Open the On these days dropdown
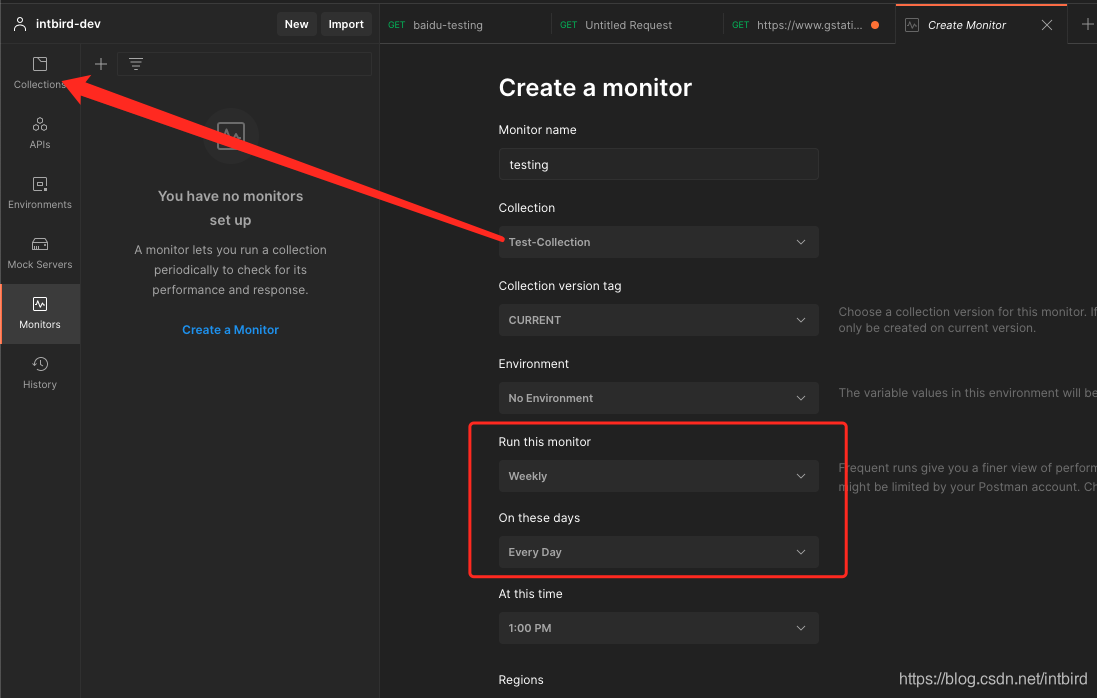 [x=658, y=552]
